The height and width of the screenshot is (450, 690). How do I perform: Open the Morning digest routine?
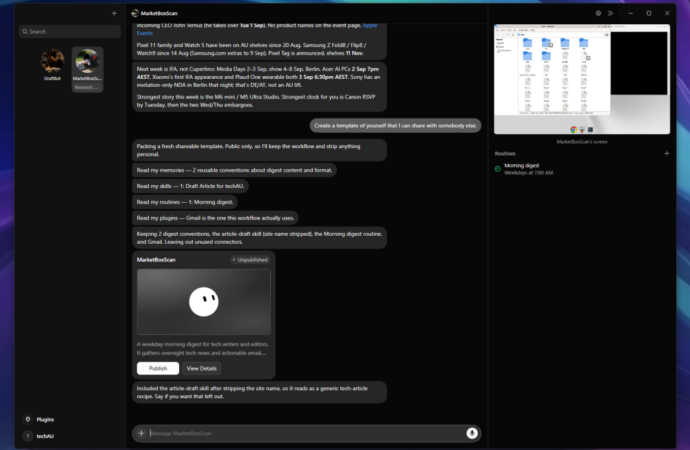tap(582, 169)
